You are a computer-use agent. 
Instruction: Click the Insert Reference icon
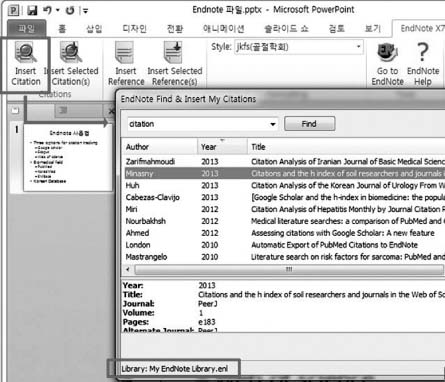(x=125, y=53)
